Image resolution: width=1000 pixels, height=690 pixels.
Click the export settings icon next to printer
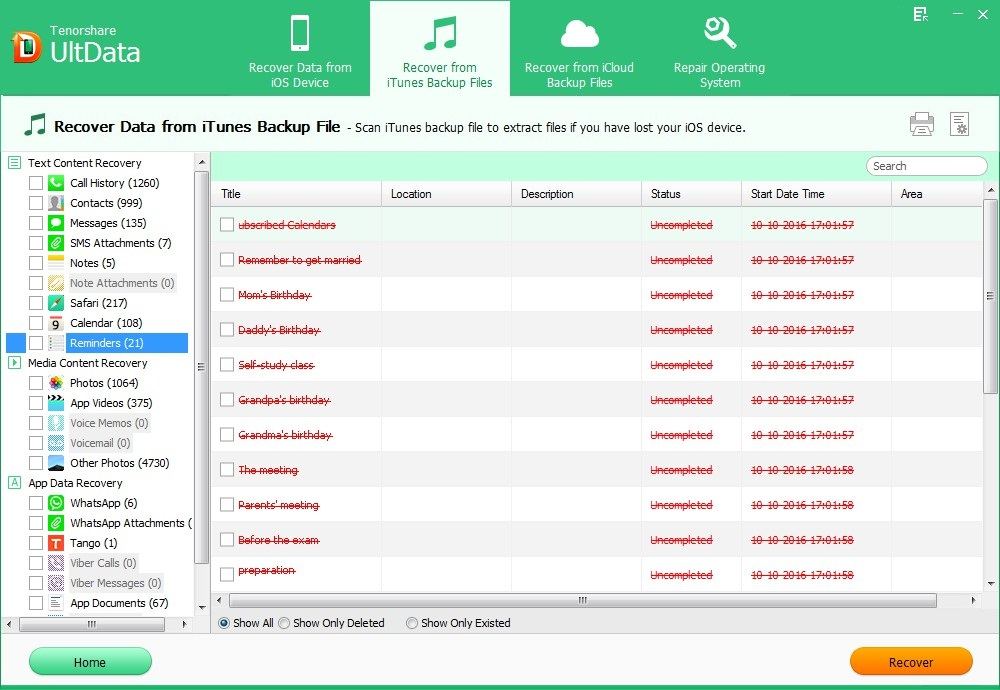click(959, 123)
